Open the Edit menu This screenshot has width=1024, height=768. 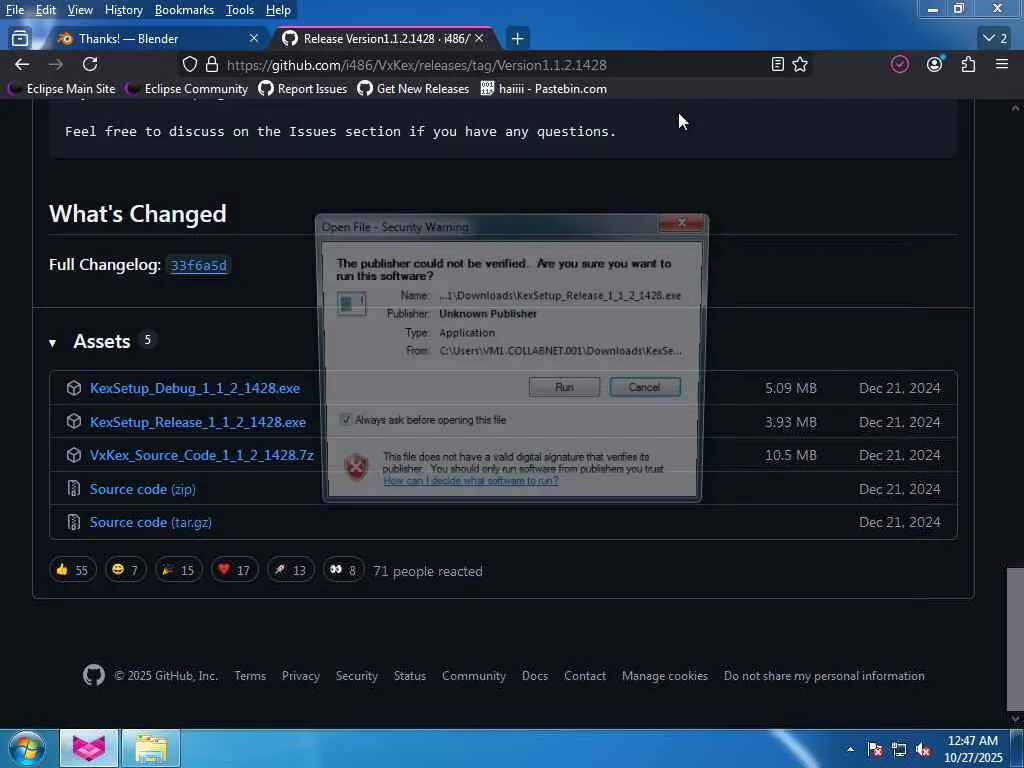pyautogui.click(x=46, y=10)
